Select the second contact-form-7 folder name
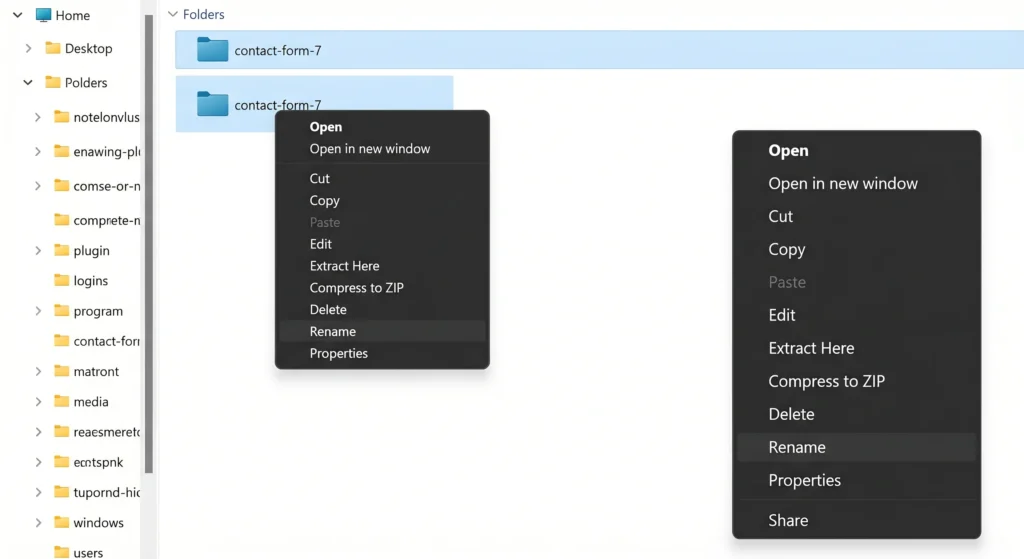This screenshot has height=559, width=1024. pos(278,104)
